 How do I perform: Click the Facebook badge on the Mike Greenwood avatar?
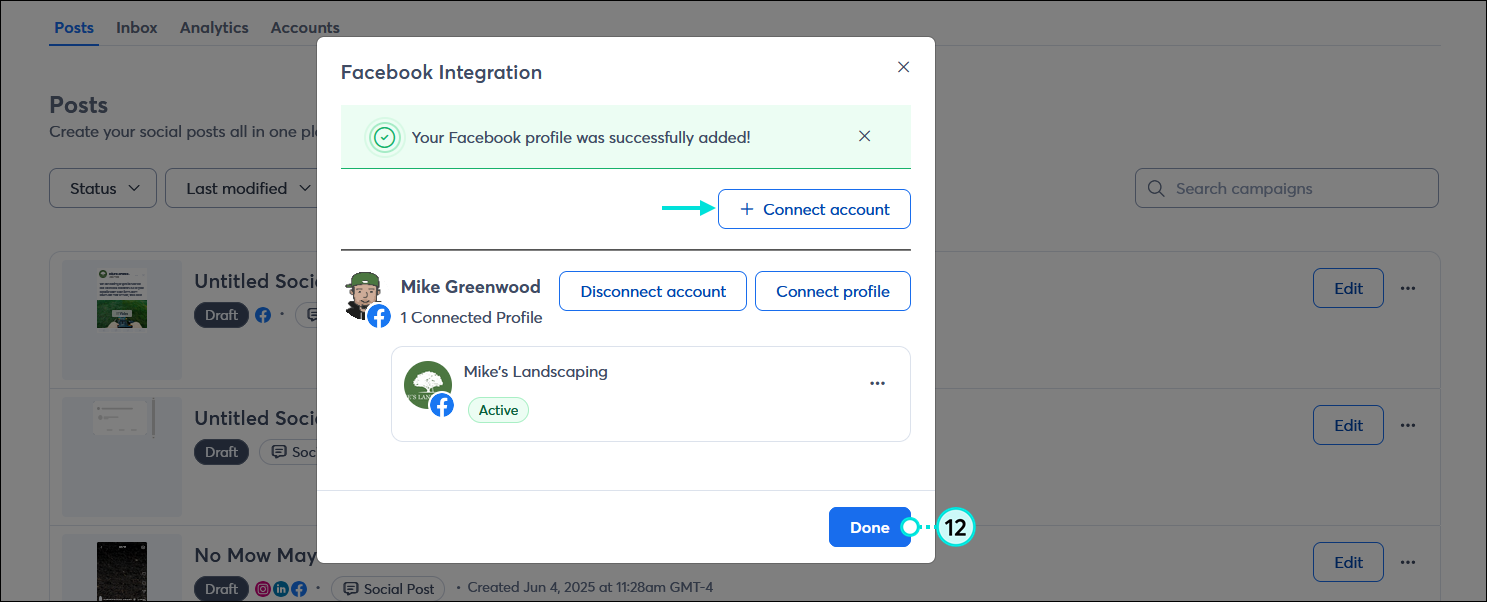379,316
